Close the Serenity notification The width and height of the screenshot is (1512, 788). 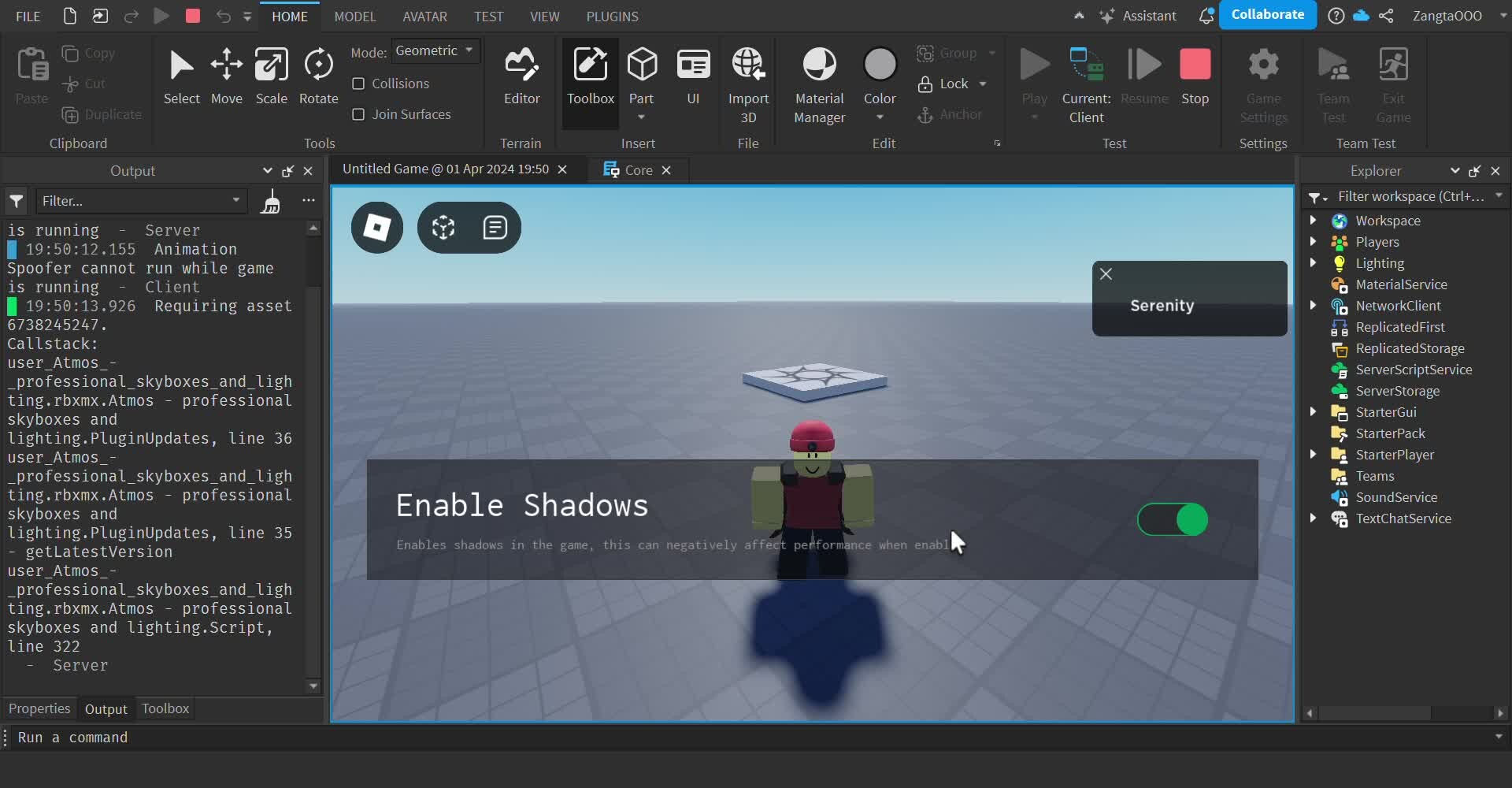[1105, 273]
